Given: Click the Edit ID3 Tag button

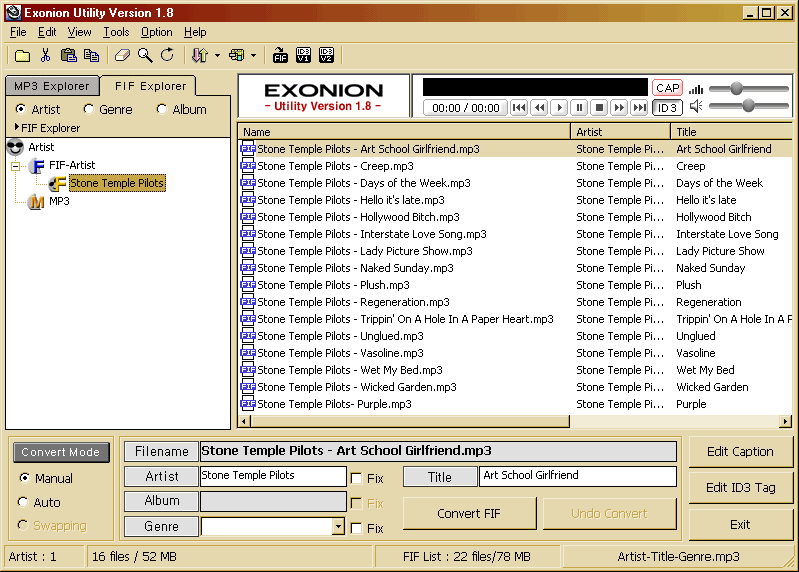Looking at the screenshot, I should tap(740, 488).
